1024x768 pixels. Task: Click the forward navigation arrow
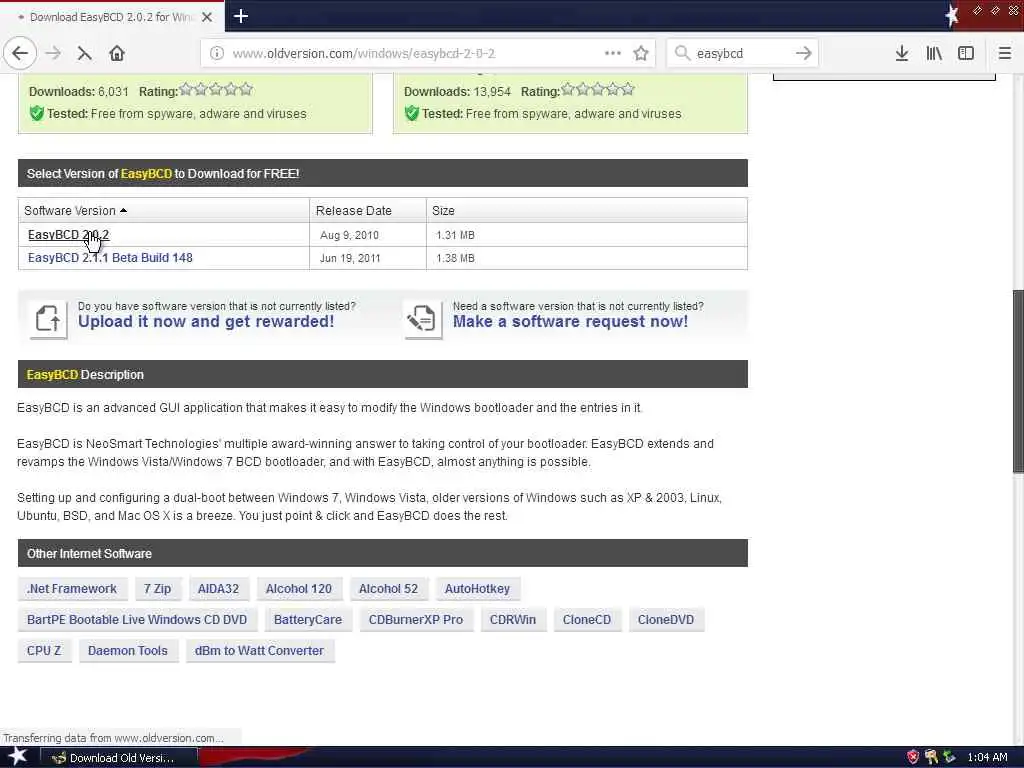coord(54,53)
